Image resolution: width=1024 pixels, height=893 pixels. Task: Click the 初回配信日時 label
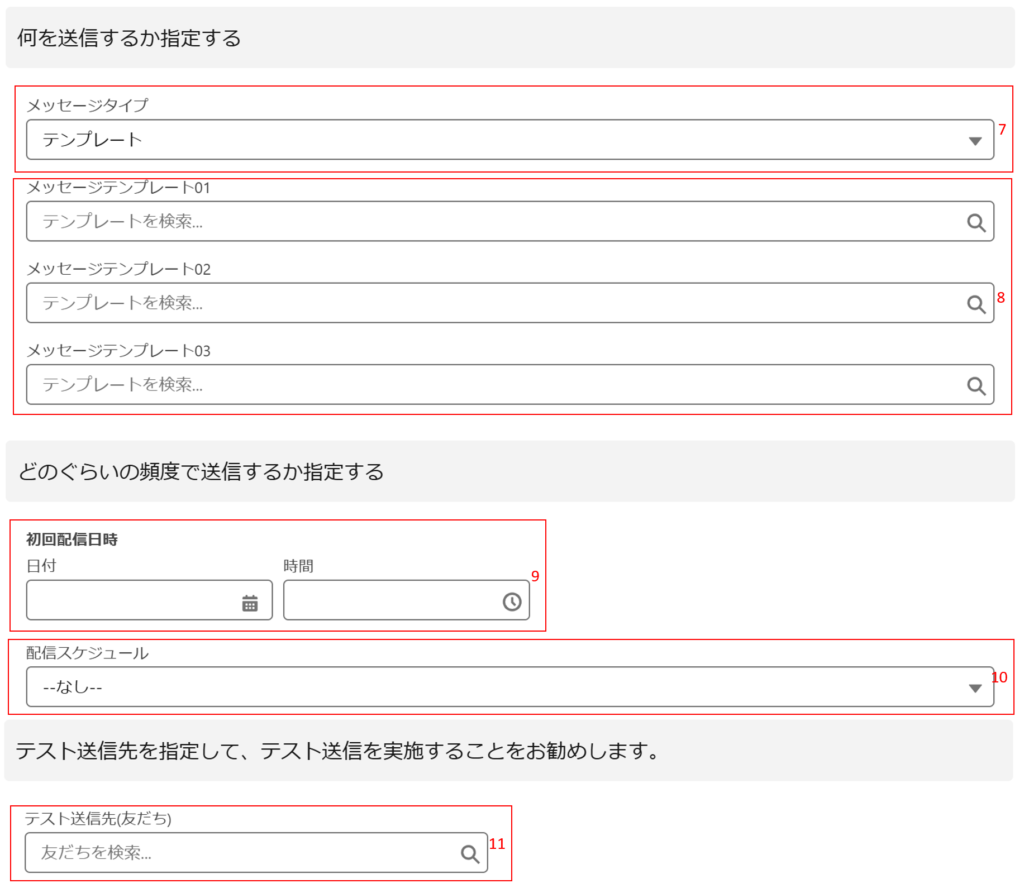[x=72, y=540]
